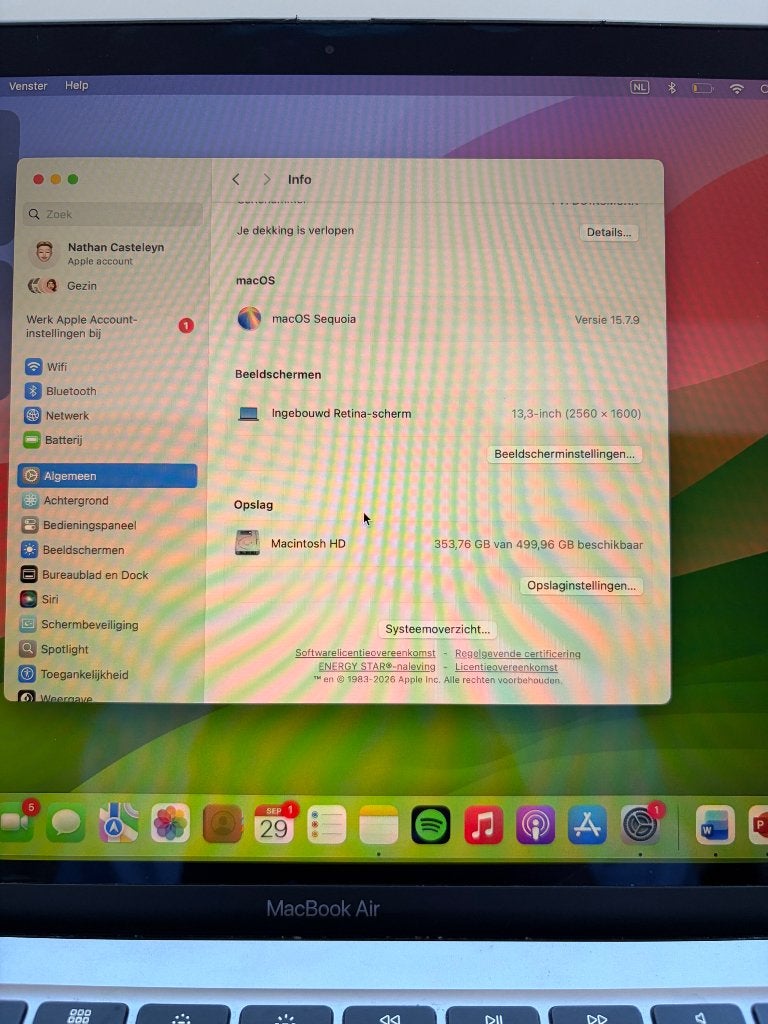Click battery status in menu bar
This screenshot has width=768, height=1024.
703,88
